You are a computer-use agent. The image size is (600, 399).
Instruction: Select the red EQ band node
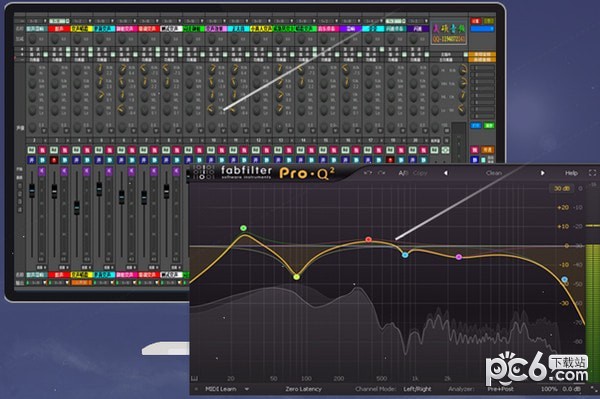[368, 239]
